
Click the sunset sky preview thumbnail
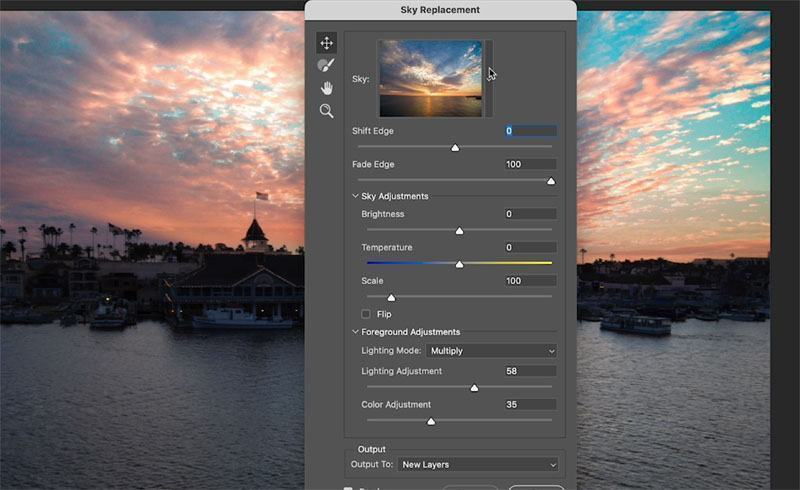[430, 78]
